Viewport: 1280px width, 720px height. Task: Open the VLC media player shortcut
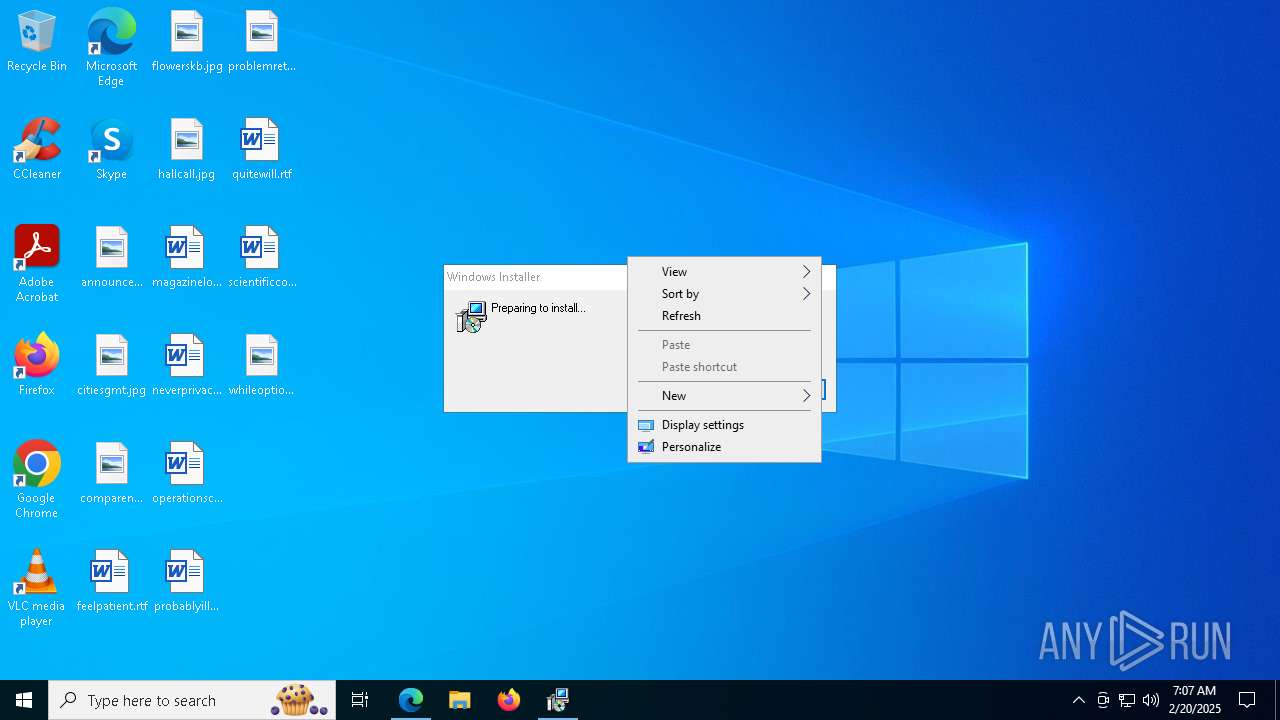pyautogui.click(x=37, y=588)
